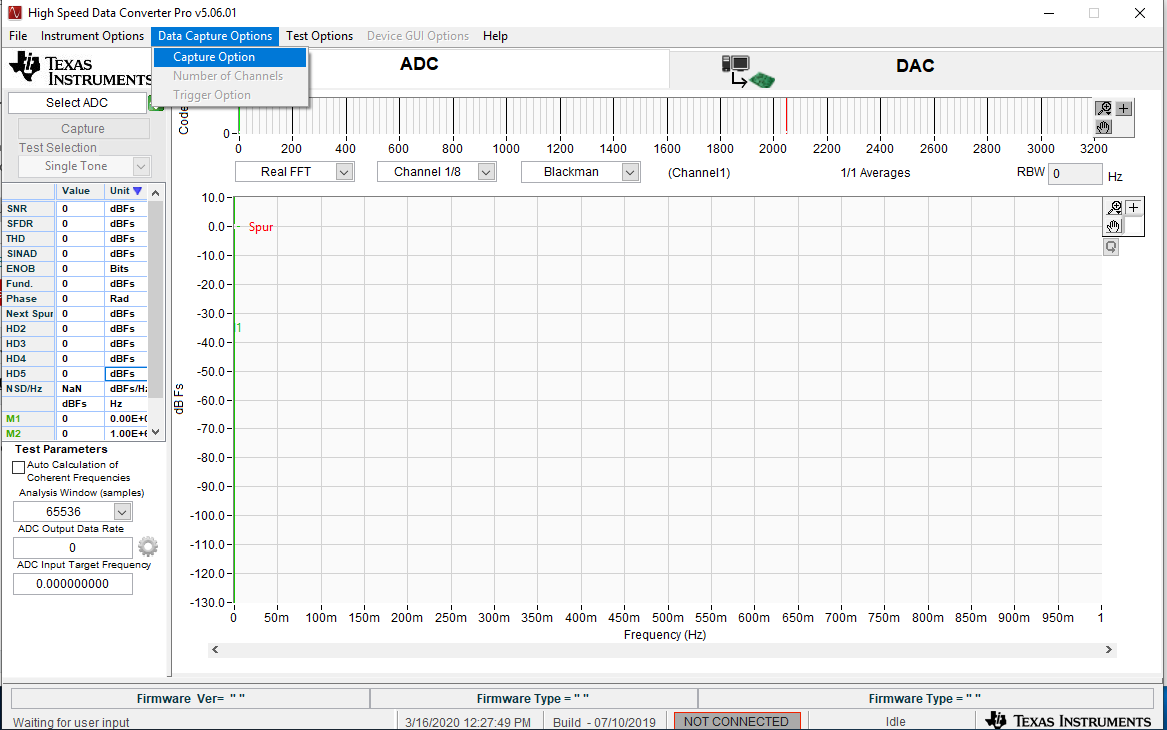Screen dimensions: 1167x730
Task: Open the File menu
Action: click(x=18, y=36)
